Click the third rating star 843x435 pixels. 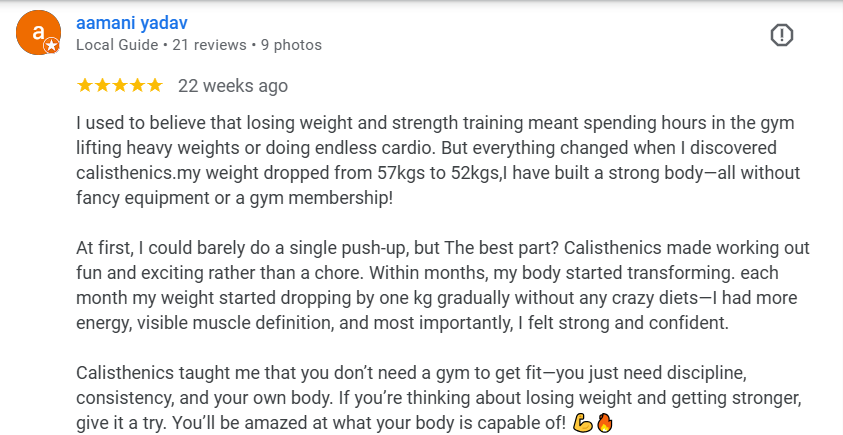[120, 86]
